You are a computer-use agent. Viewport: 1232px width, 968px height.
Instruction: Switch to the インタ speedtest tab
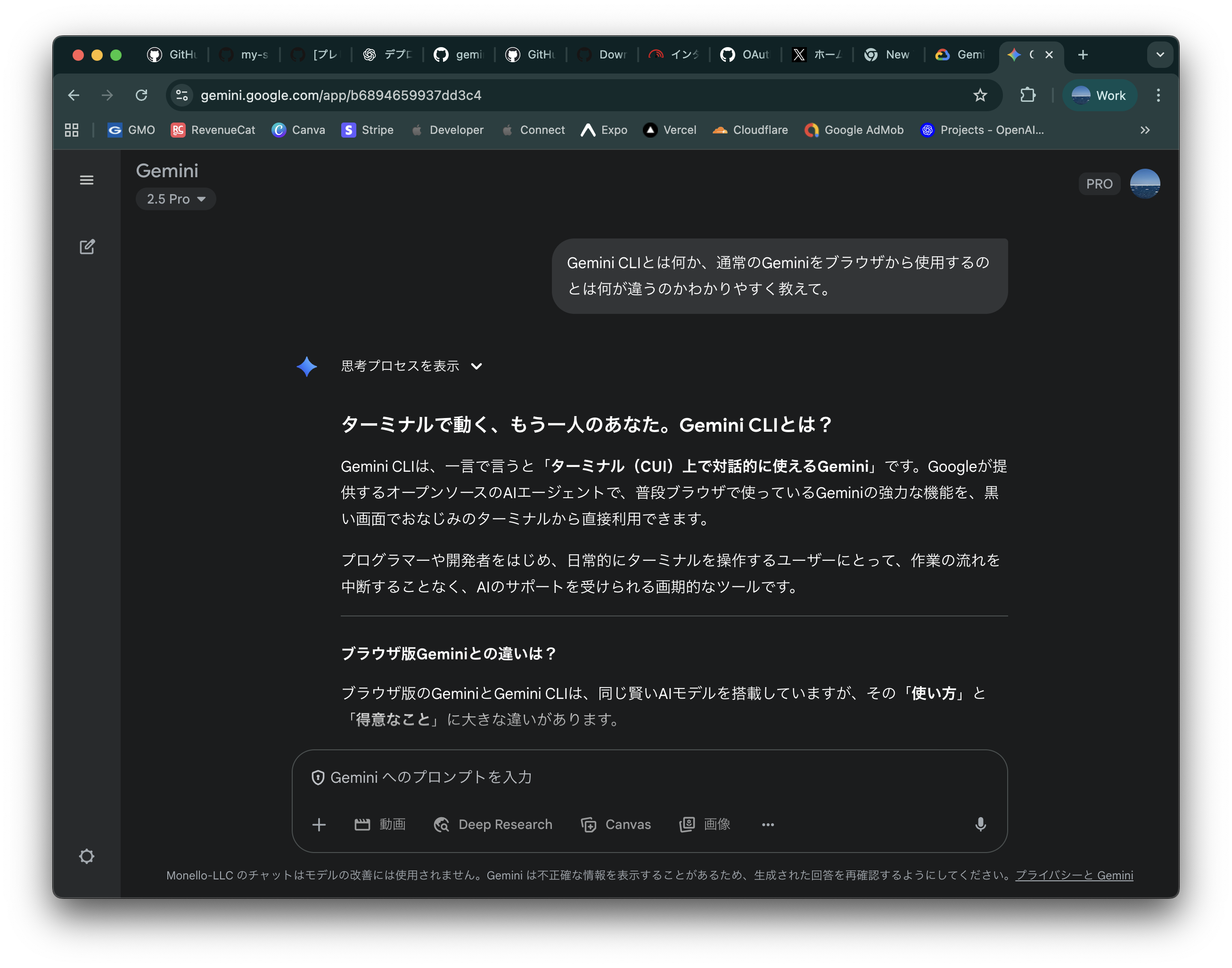pyautogui.click(x=674, y=54)
